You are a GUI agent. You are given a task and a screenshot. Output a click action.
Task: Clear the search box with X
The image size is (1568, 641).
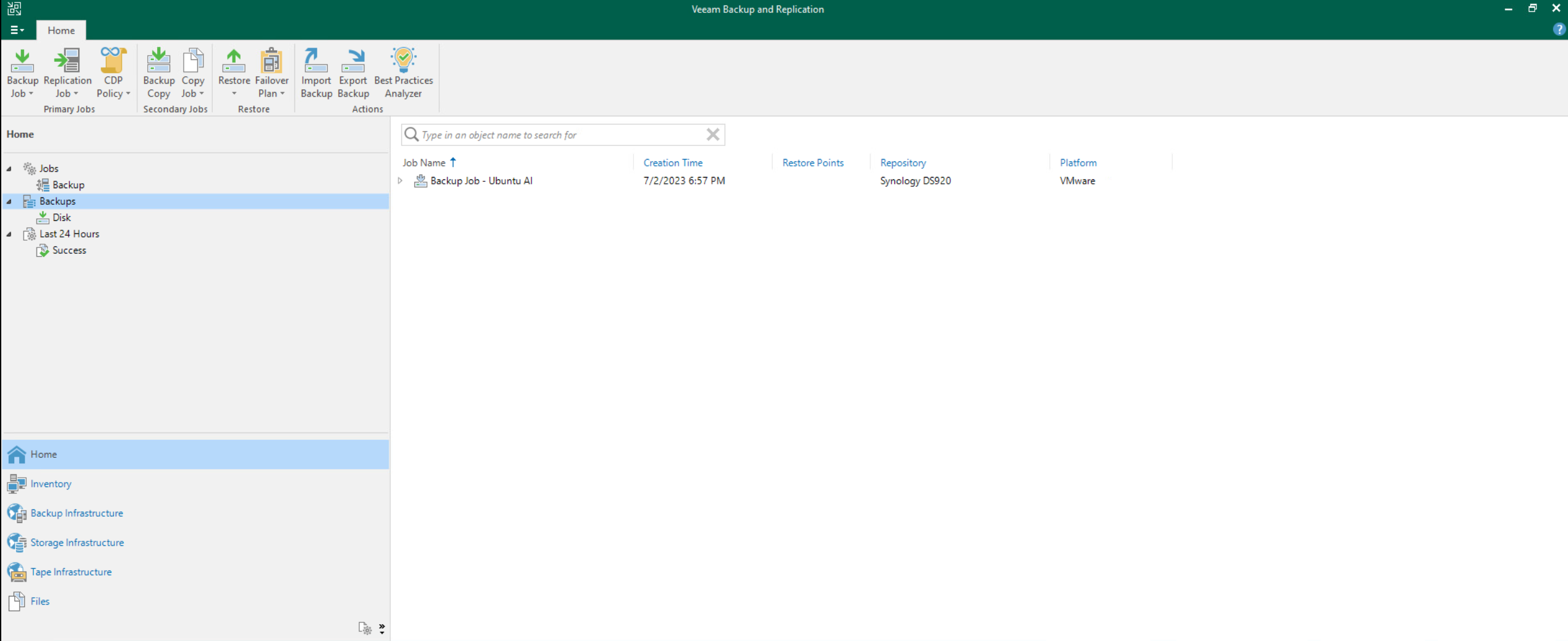coord(713,134)
